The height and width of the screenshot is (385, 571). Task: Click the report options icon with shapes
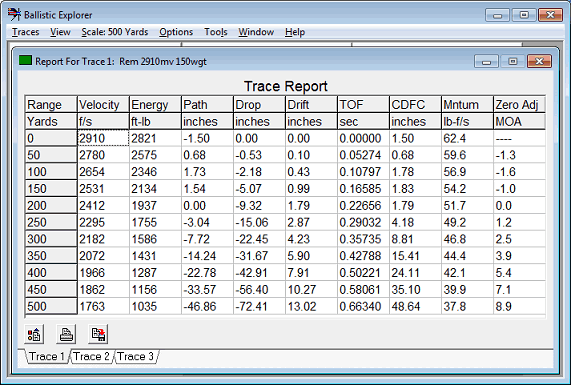34,334
